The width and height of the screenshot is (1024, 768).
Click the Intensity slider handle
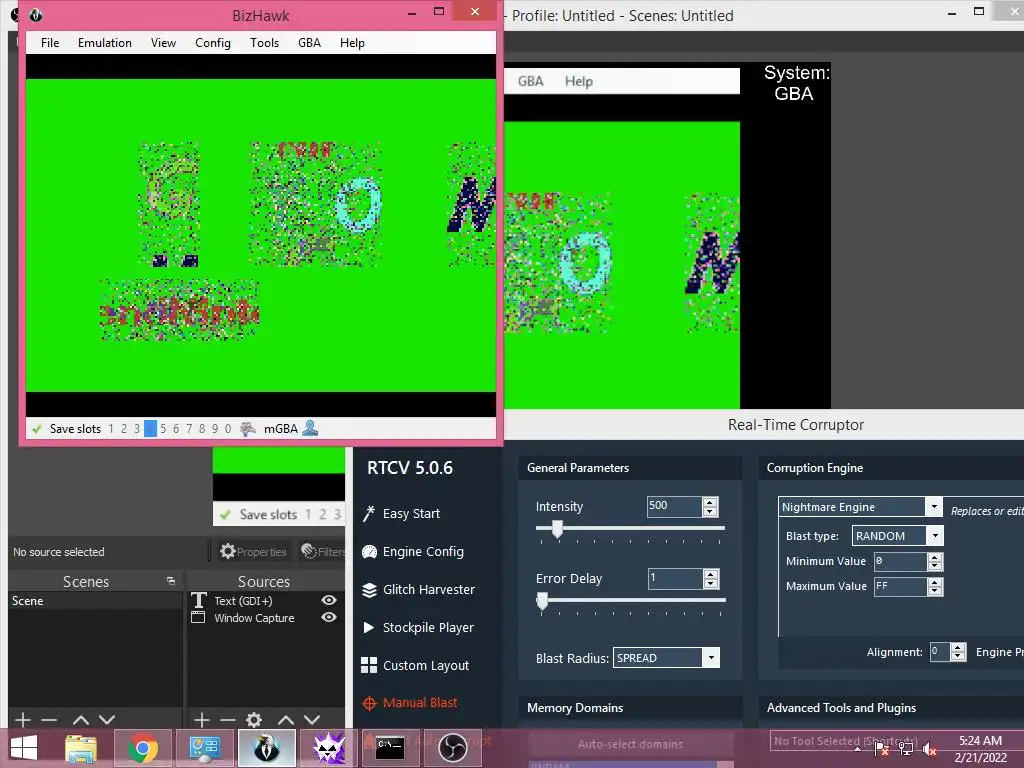click(557, 529)
